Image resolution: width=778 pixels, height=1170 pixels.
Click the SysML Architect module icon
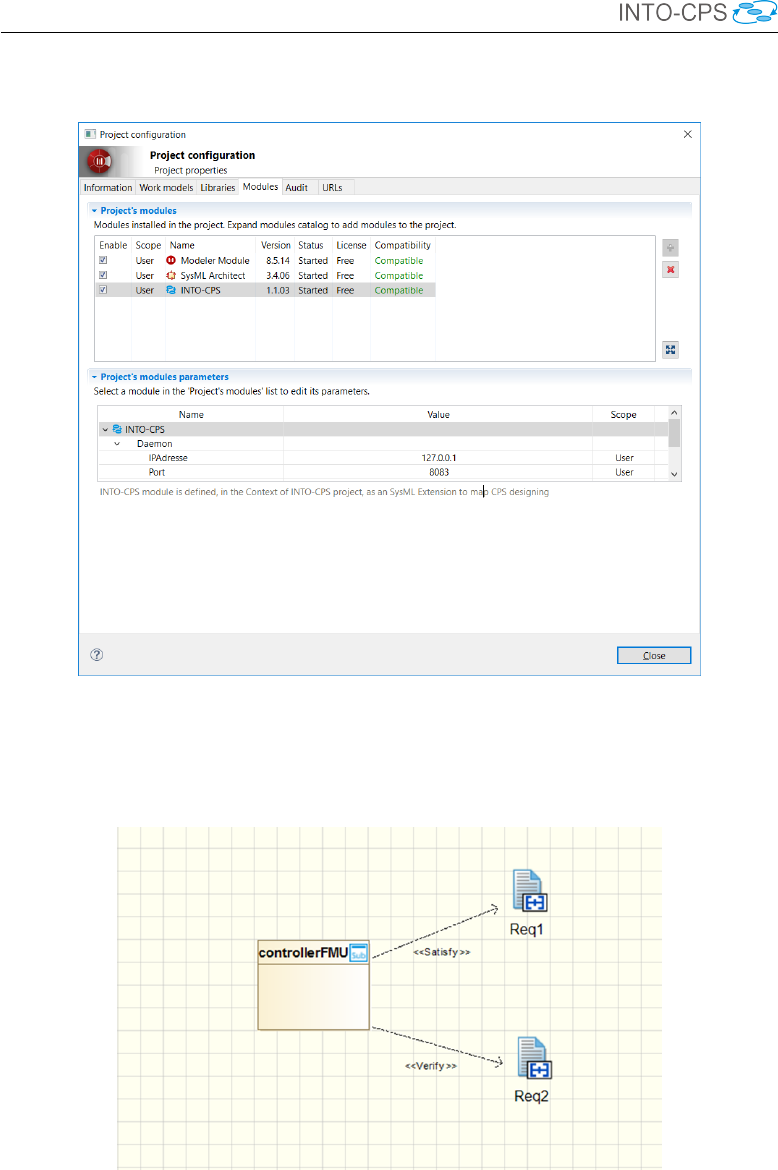pyautogui.click(x=171, y=275)
